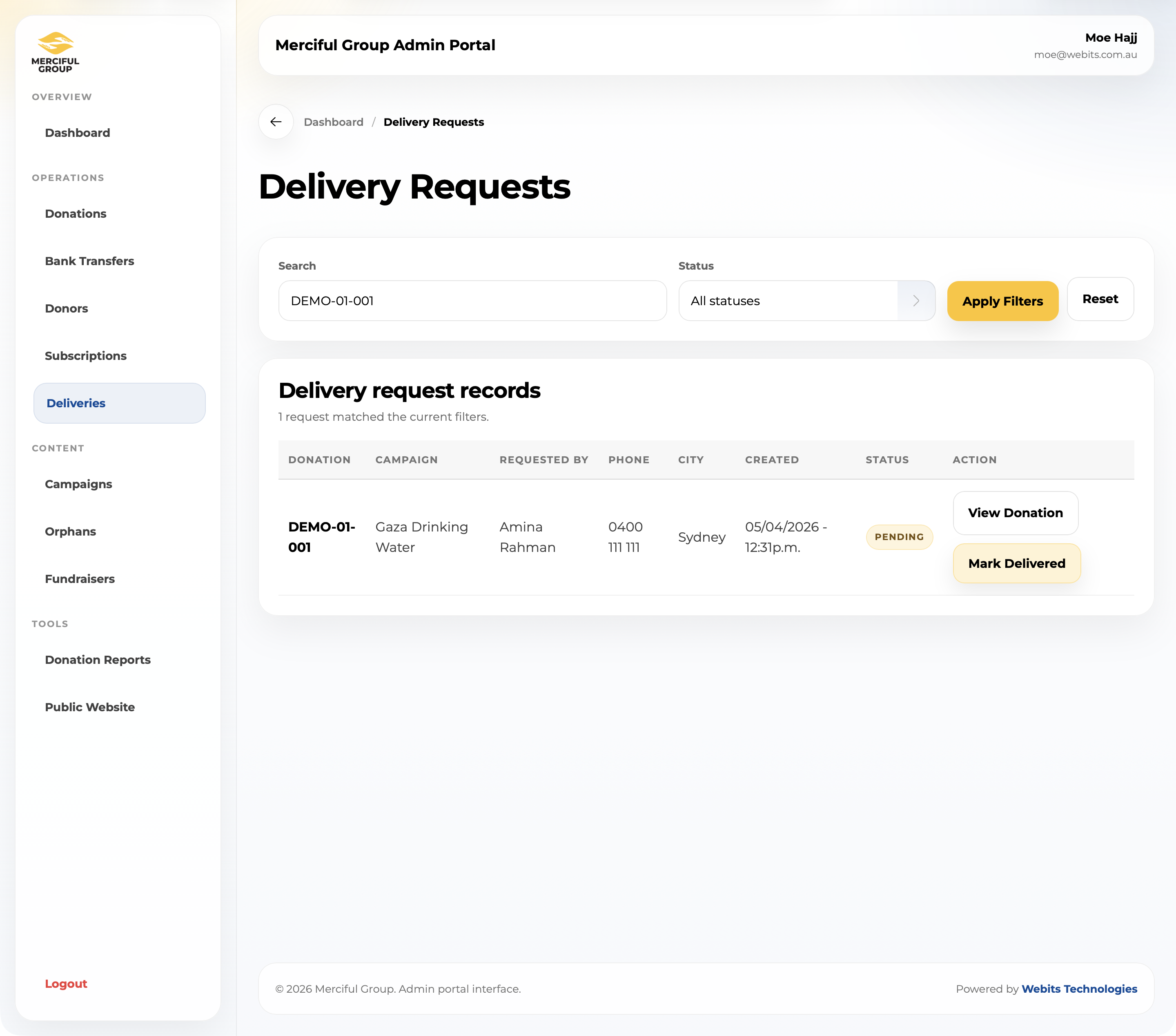
Task: Click the CAMPAIGN column header
Action: pyautogui.click(x=407, y=460)
